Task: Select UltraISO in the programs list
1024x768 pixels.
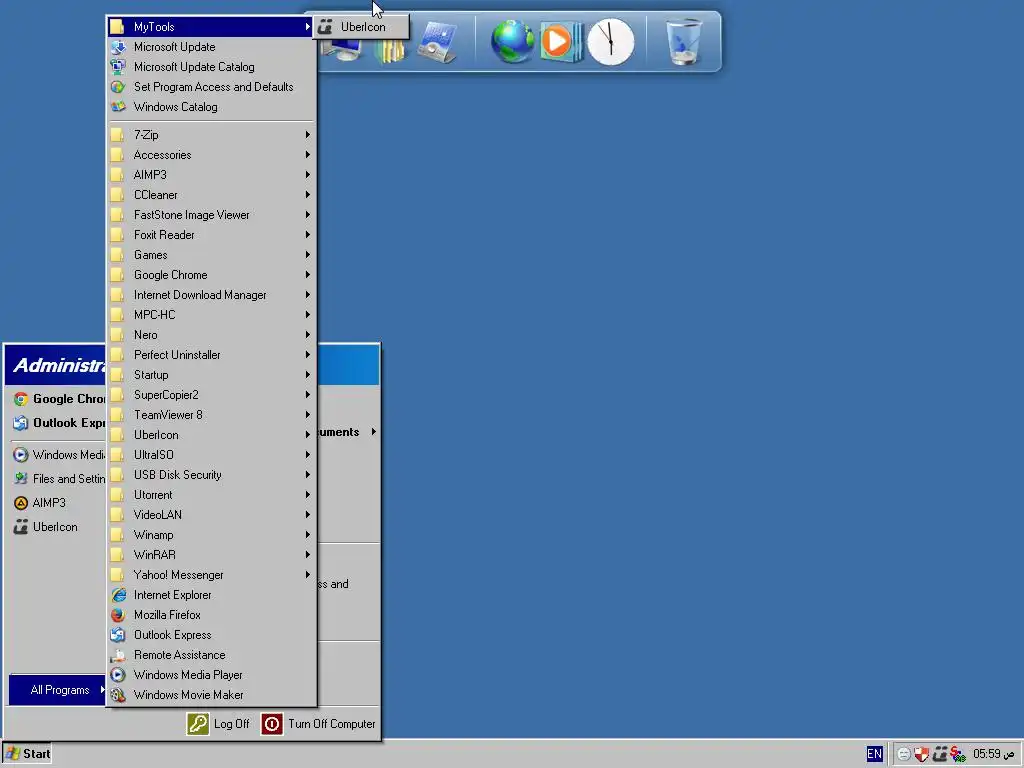Action: click(x=212, y=455)
